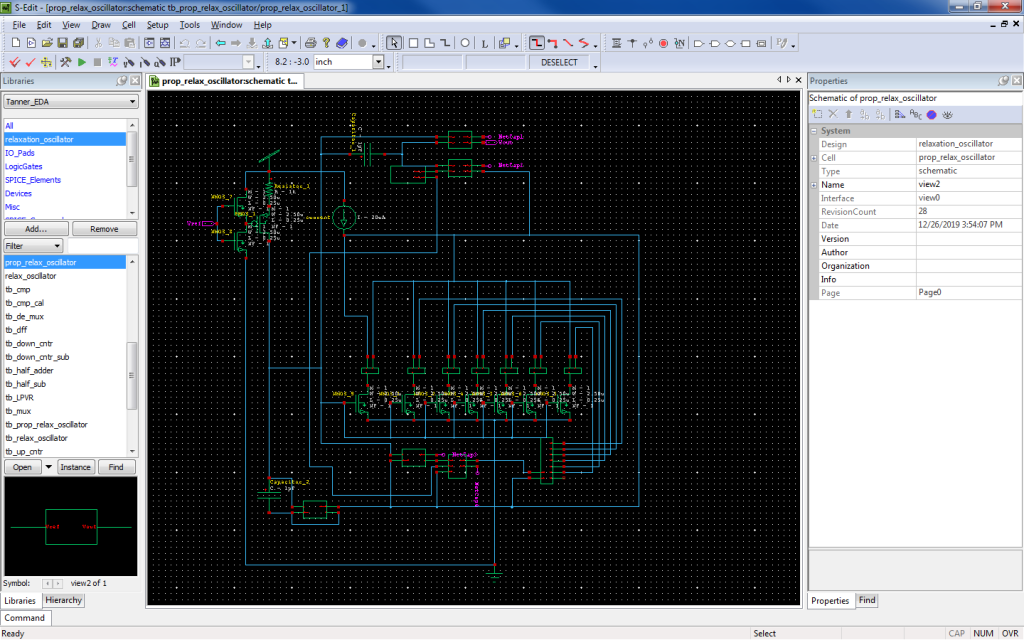Viewport: 1024px width, 640px height.
Task: Click the Add button in Libraries panel
Action: (x=35, y=229)
